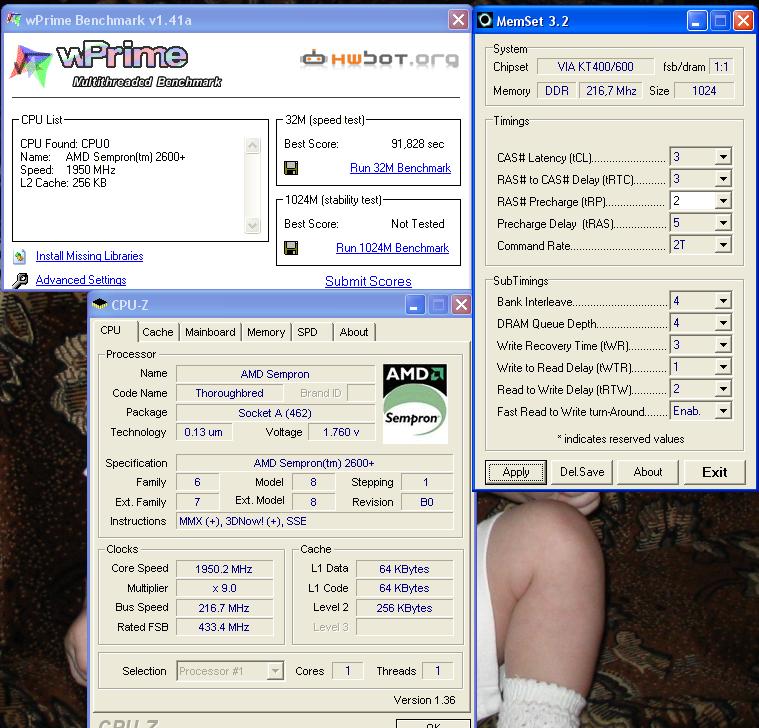Viewport: 759px width, 728px height.
Task: Click the Rated FSB 433.4 MHz value
Action: 224,627
